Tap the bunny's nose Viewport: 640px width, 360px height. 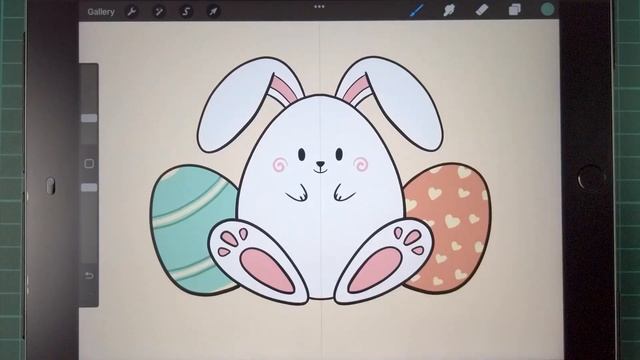click(x=320, y=164)
